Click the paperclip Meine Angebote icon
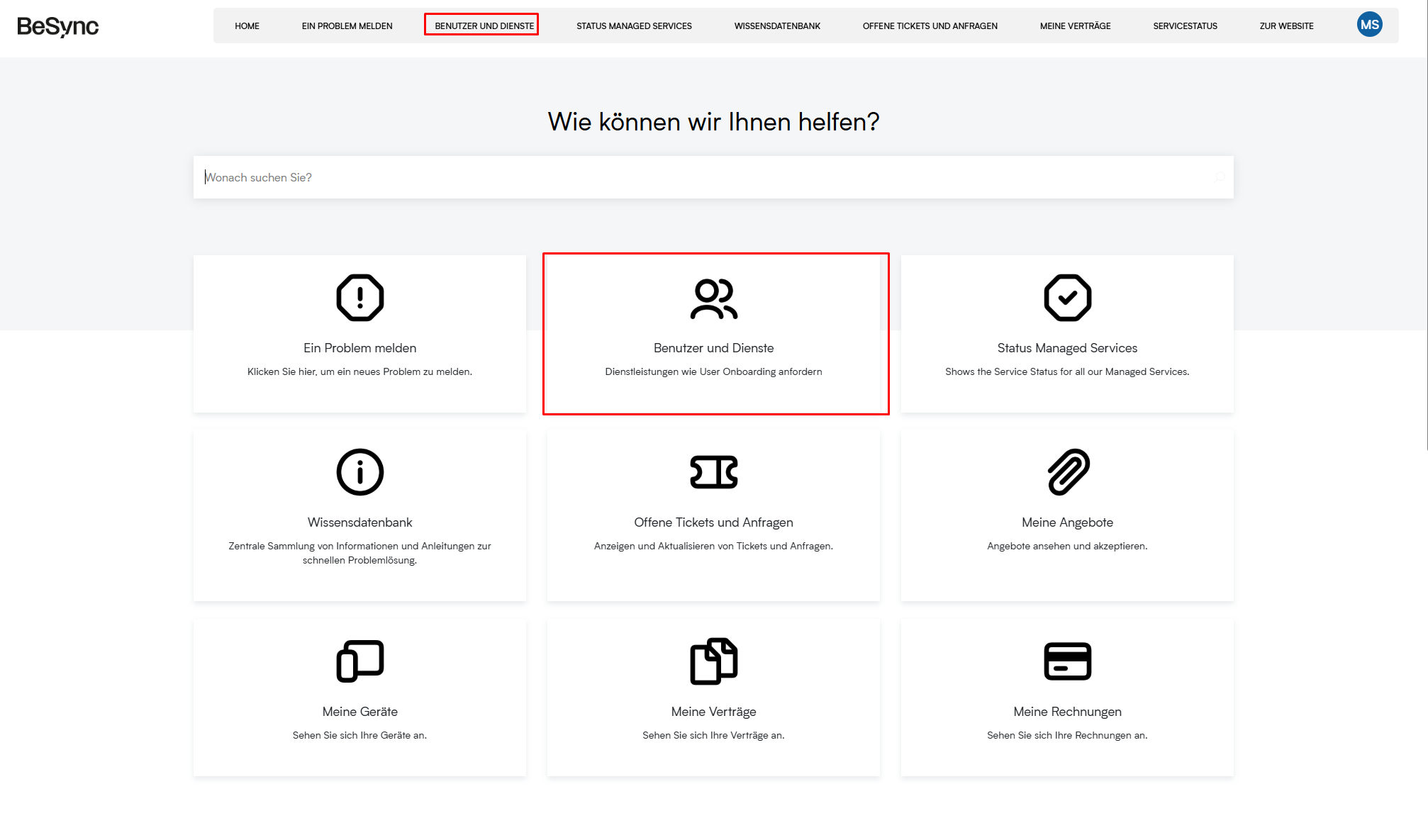Viewport: 1428px width, 840px height. pos(1068,472)
